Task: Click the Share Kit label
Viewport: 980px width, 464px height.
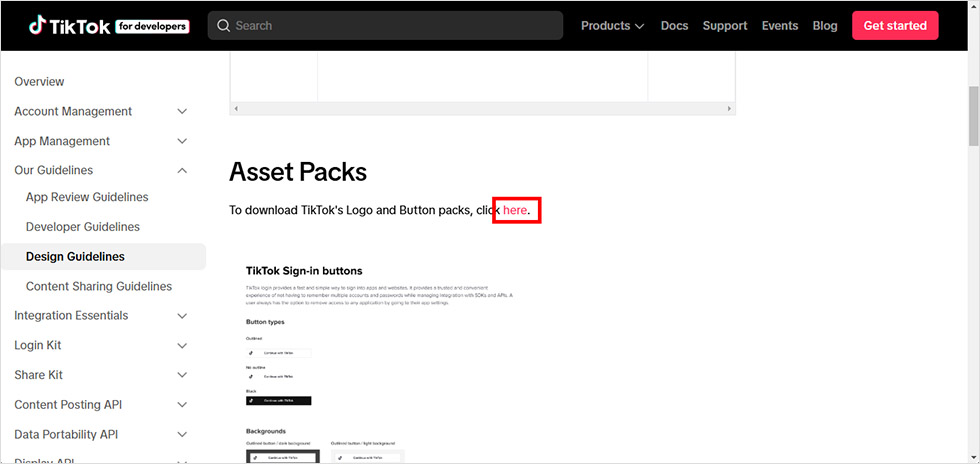Action: (x=39, y=375)
